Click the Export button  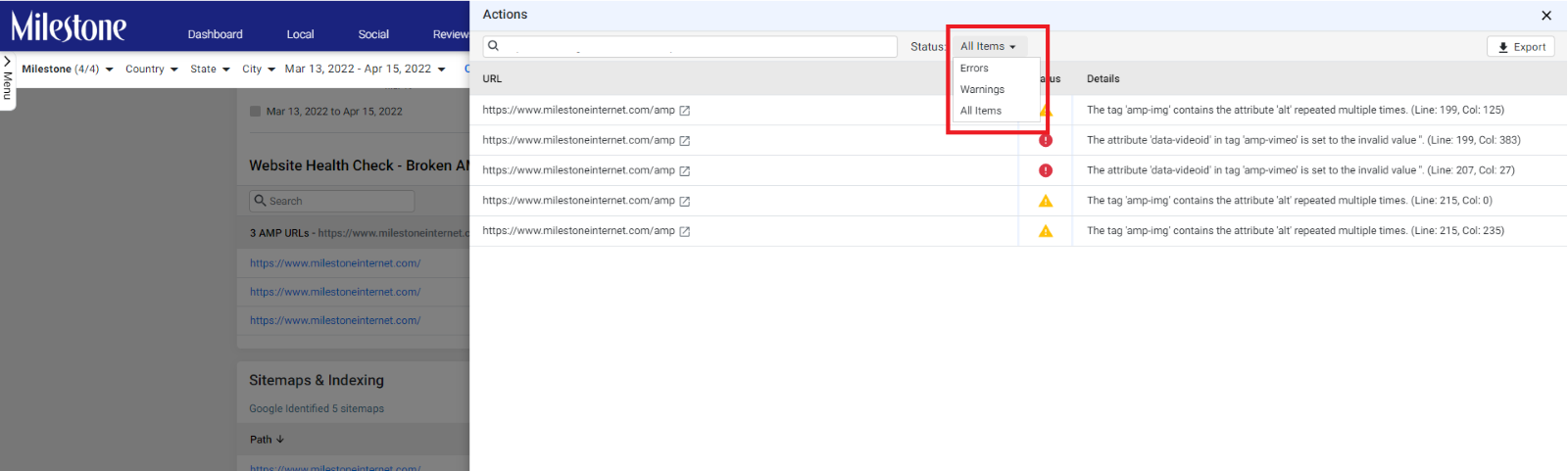(x=1521, y=47)
